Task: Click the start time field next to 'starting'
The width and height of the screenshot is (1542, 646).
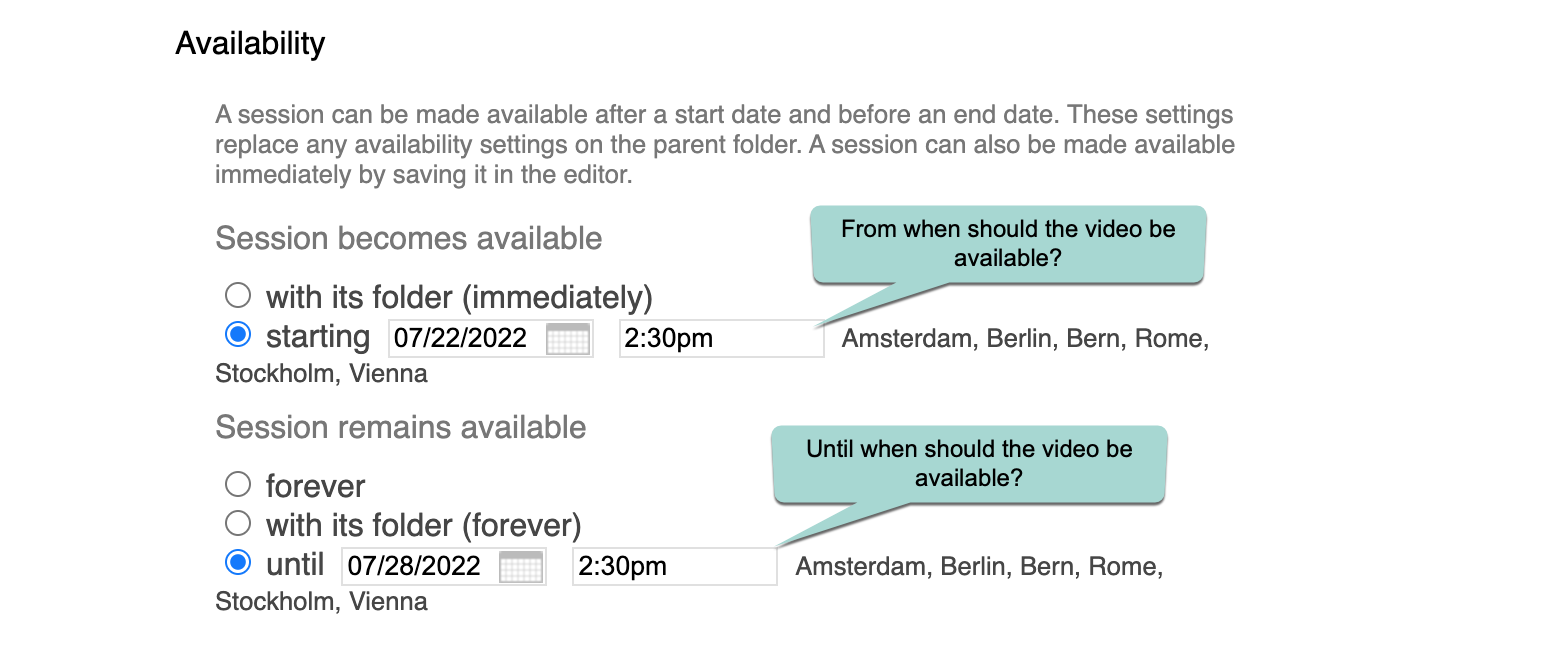Action: point(722,338)
